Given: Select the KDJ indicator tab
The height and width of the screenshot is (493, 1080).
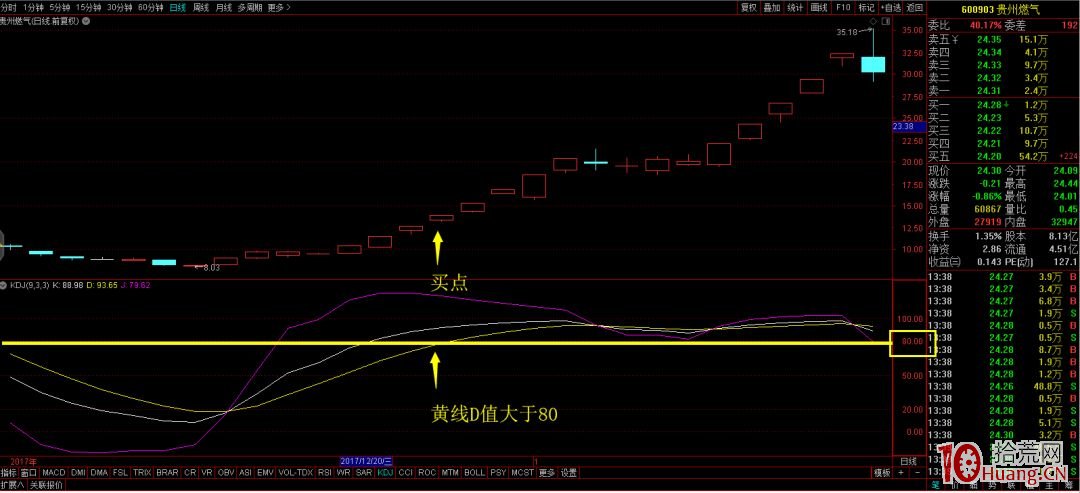Looking at the screenshot, I should (x=386, y=473).
